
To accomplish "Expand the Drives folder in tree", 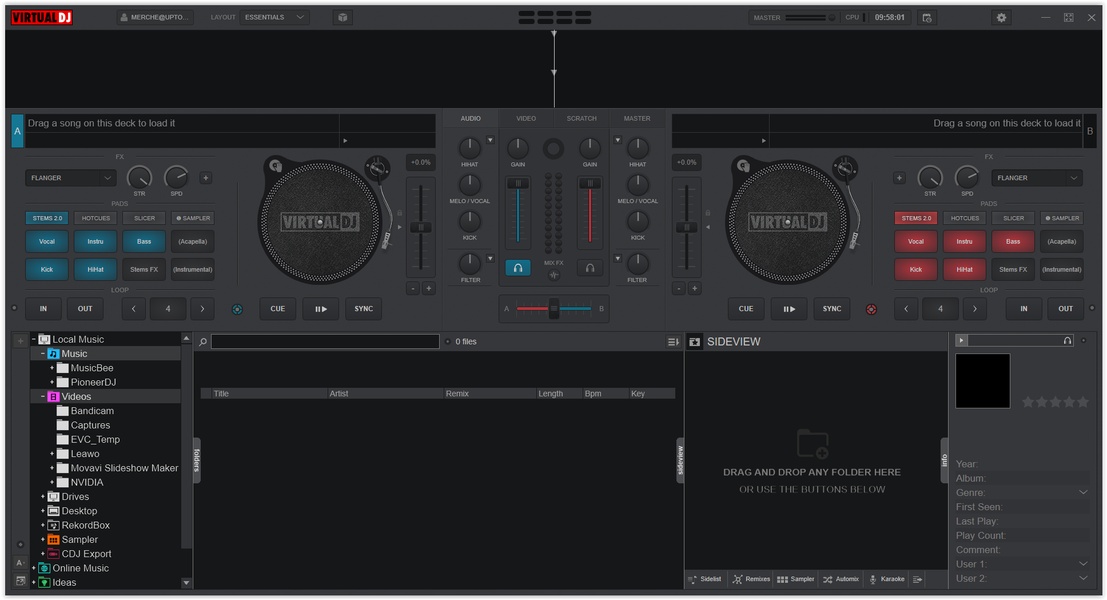I will (x=43, y=497).
